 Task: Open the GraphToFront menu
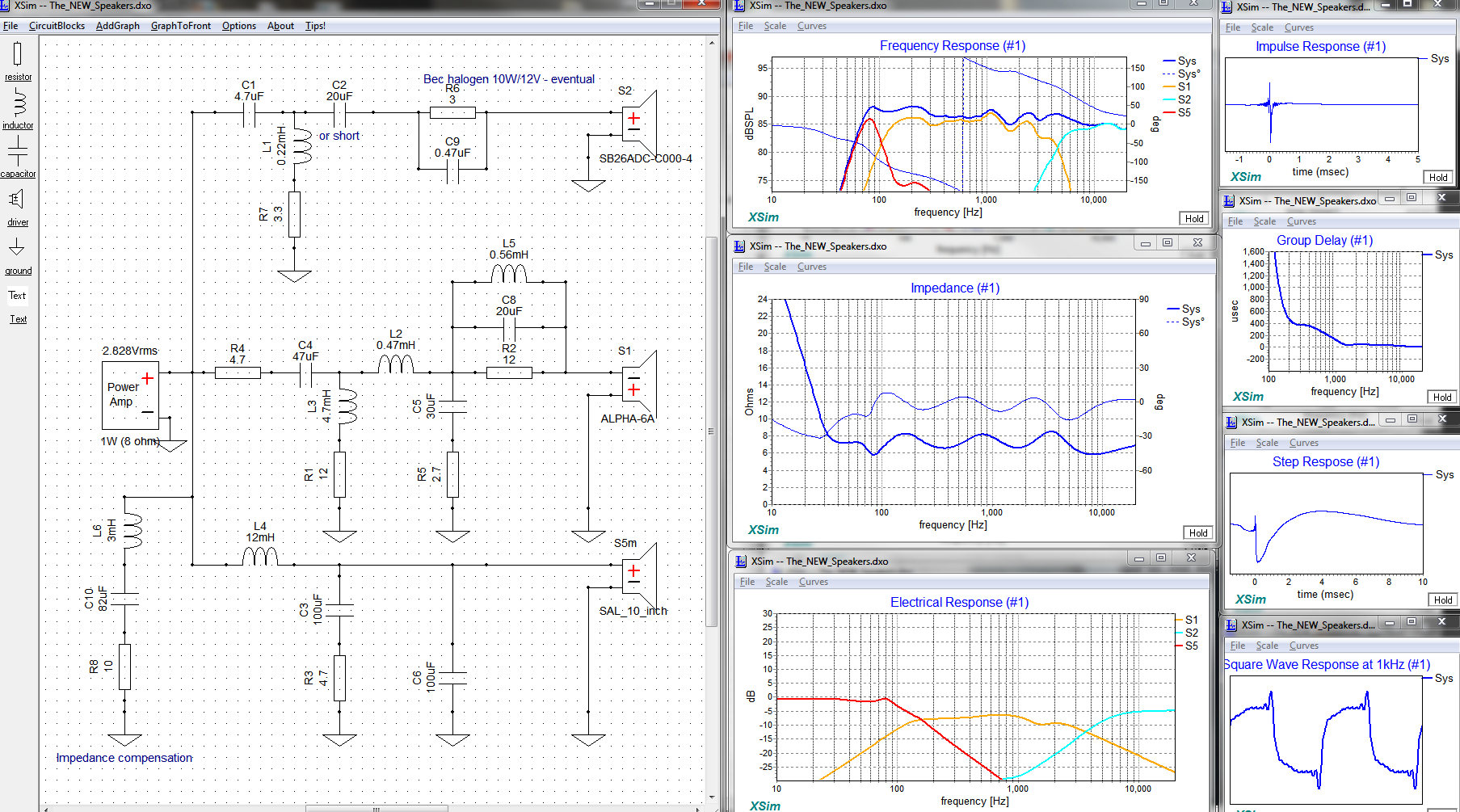tap(181, 26)
